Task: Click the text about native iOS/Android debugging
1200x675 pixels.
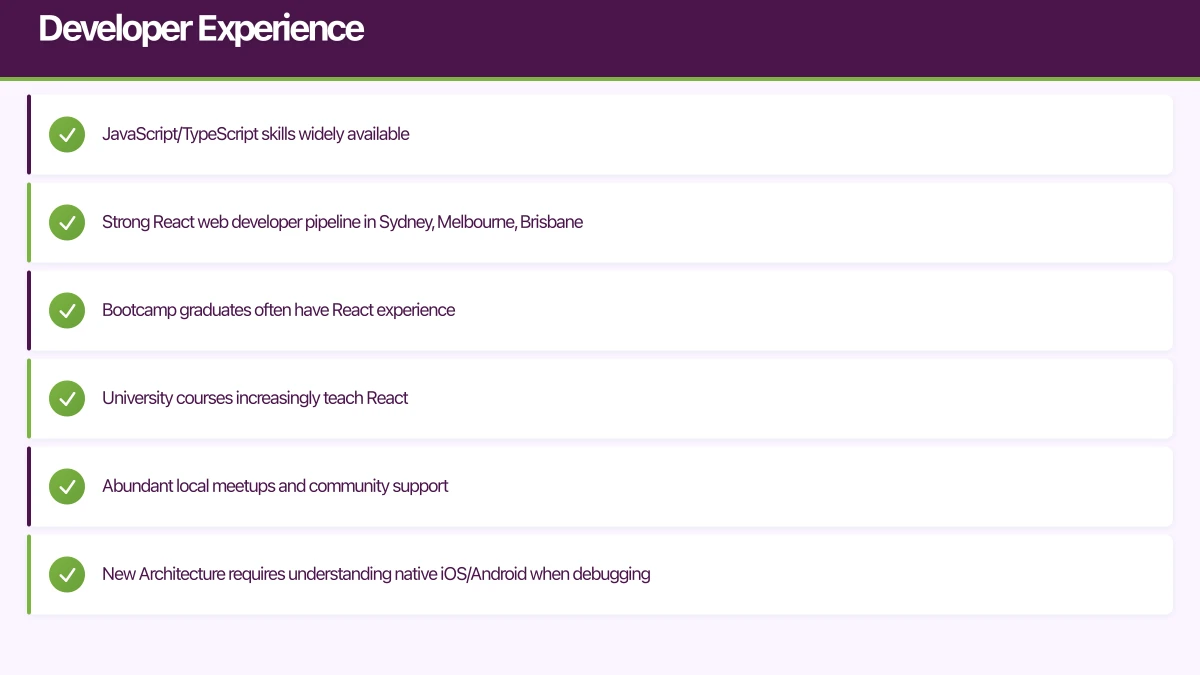Action: pos(376,574)
